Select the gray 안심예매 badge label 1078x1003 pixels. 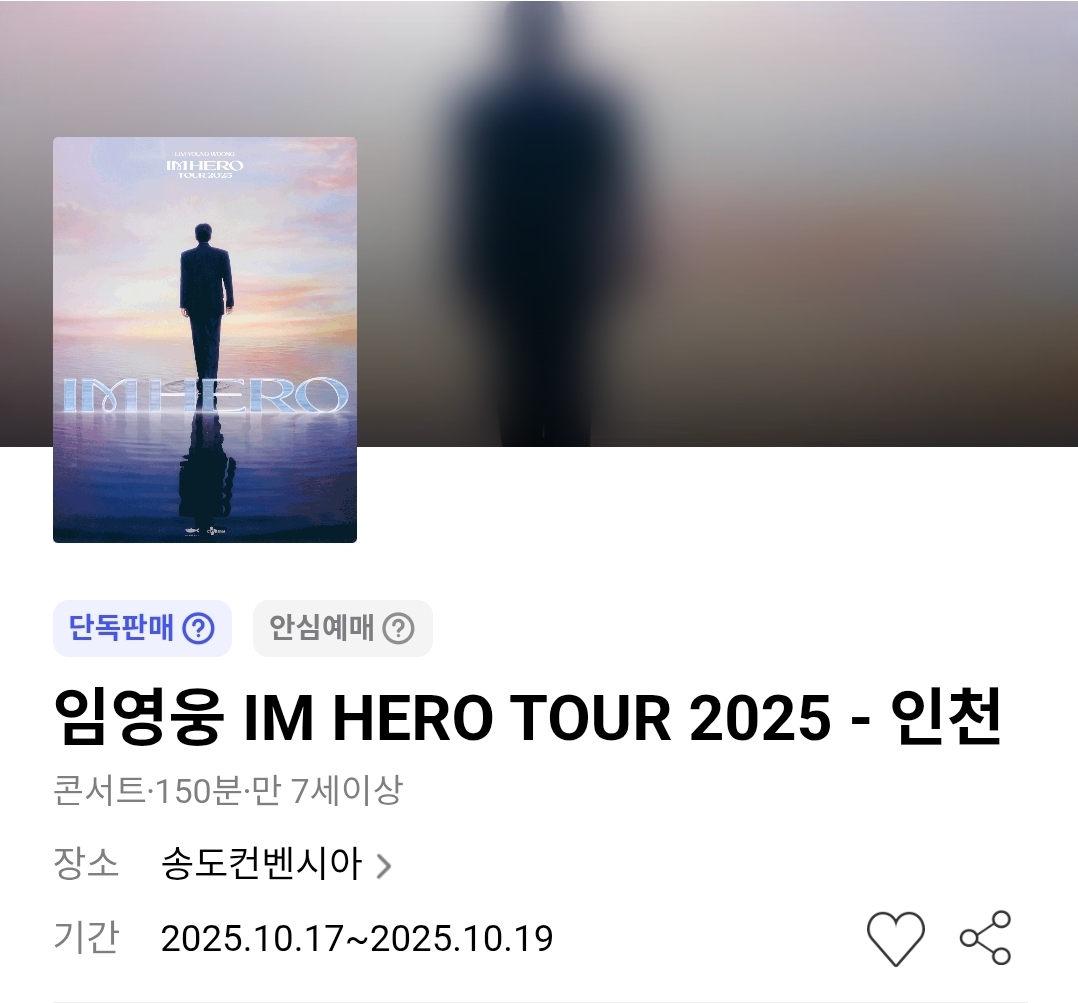point(320,628)
